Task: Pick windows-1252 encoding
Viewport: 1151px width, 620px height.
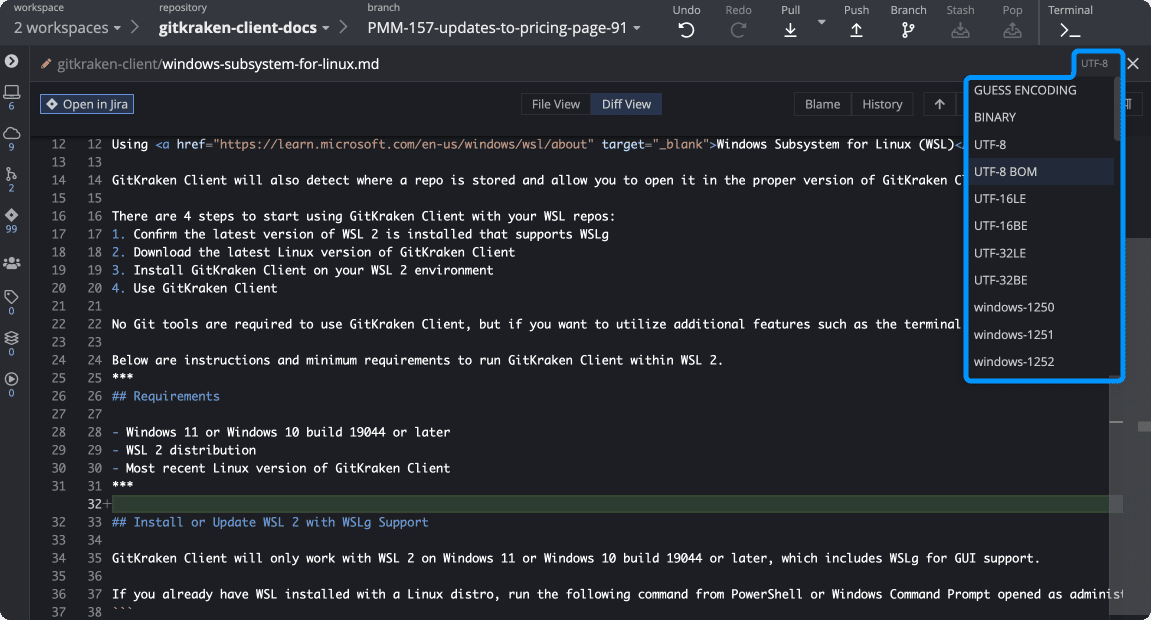Action: [x=1040, y=362]
